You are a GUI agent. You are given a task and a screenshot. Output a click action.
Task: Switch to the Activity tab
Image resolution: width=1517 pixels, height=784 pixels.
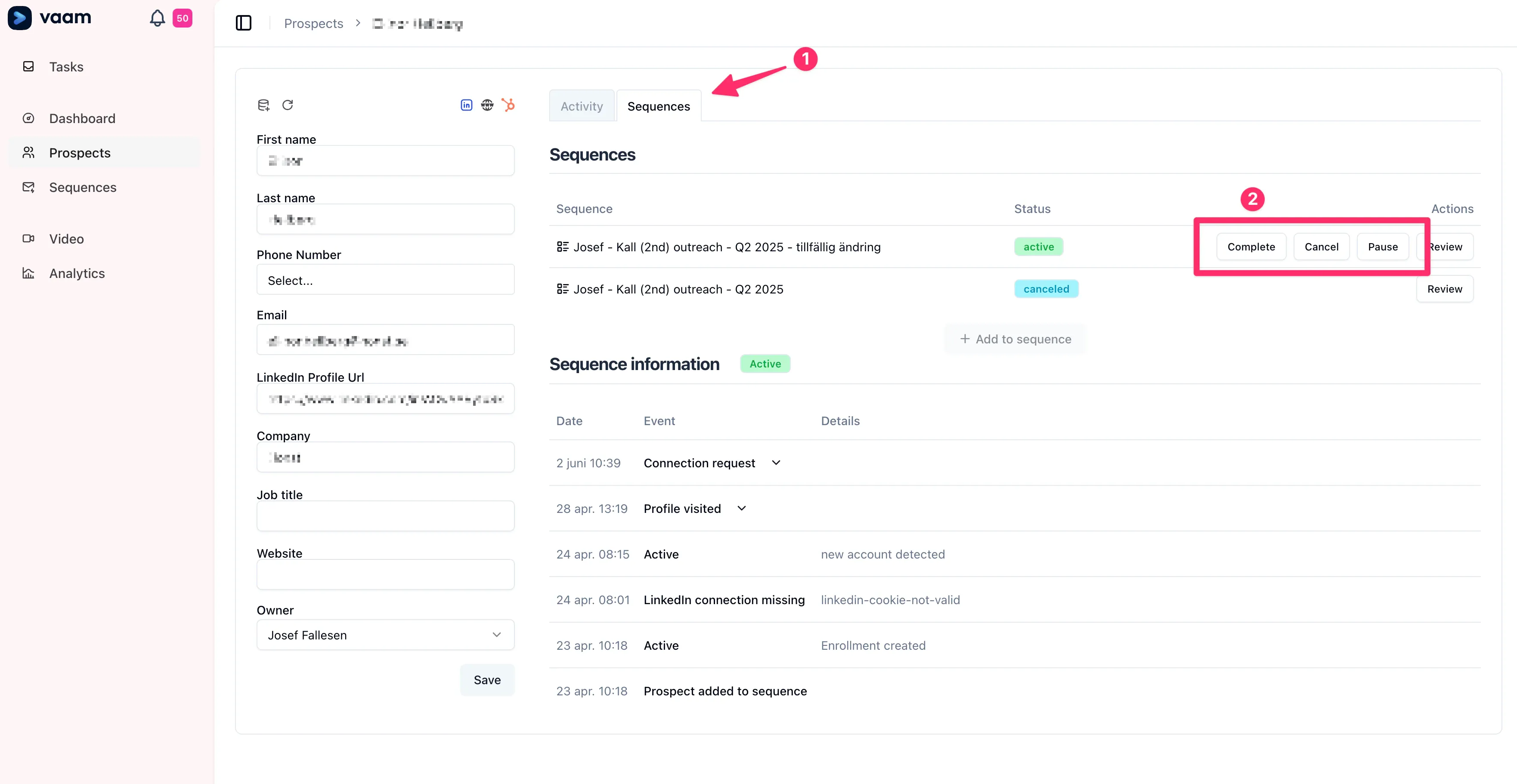click(x=581, y=106)
